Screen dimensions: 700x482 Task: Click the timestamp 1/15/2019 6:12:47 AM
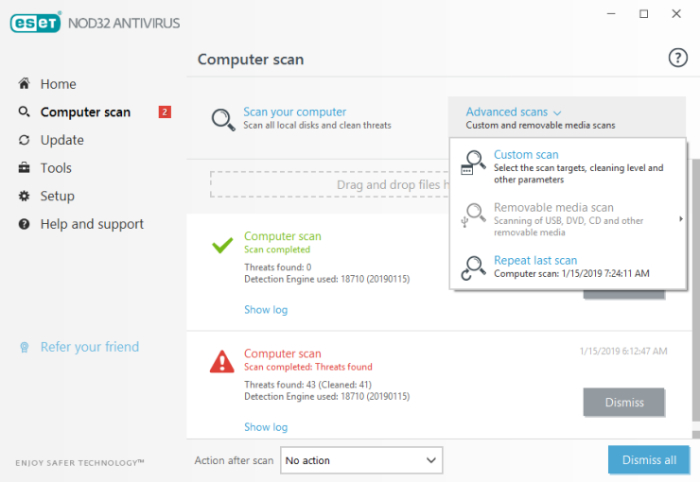tap(623, 351)
